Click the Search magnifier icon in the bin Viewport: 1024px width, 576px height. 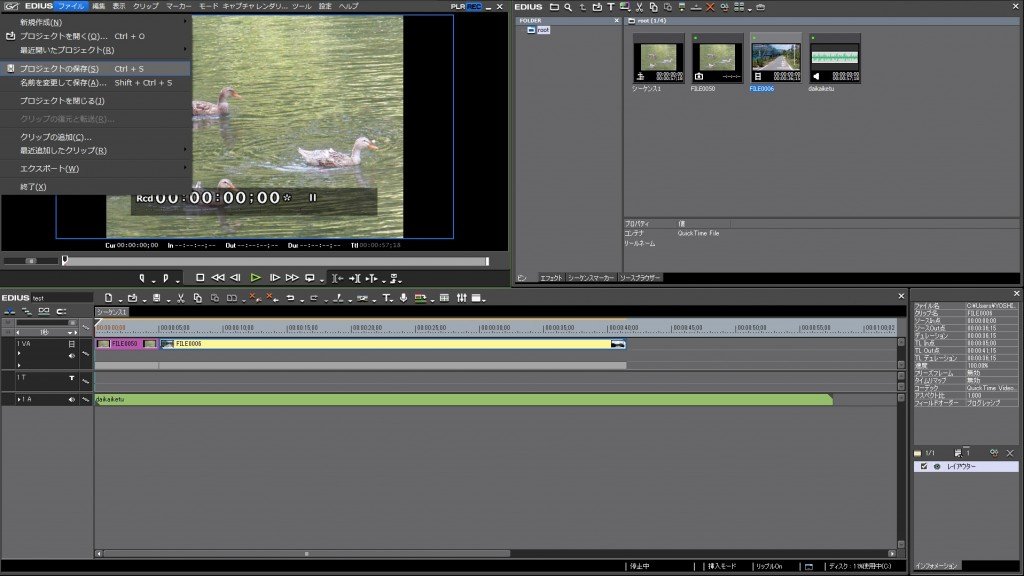(x=568, y=7)
